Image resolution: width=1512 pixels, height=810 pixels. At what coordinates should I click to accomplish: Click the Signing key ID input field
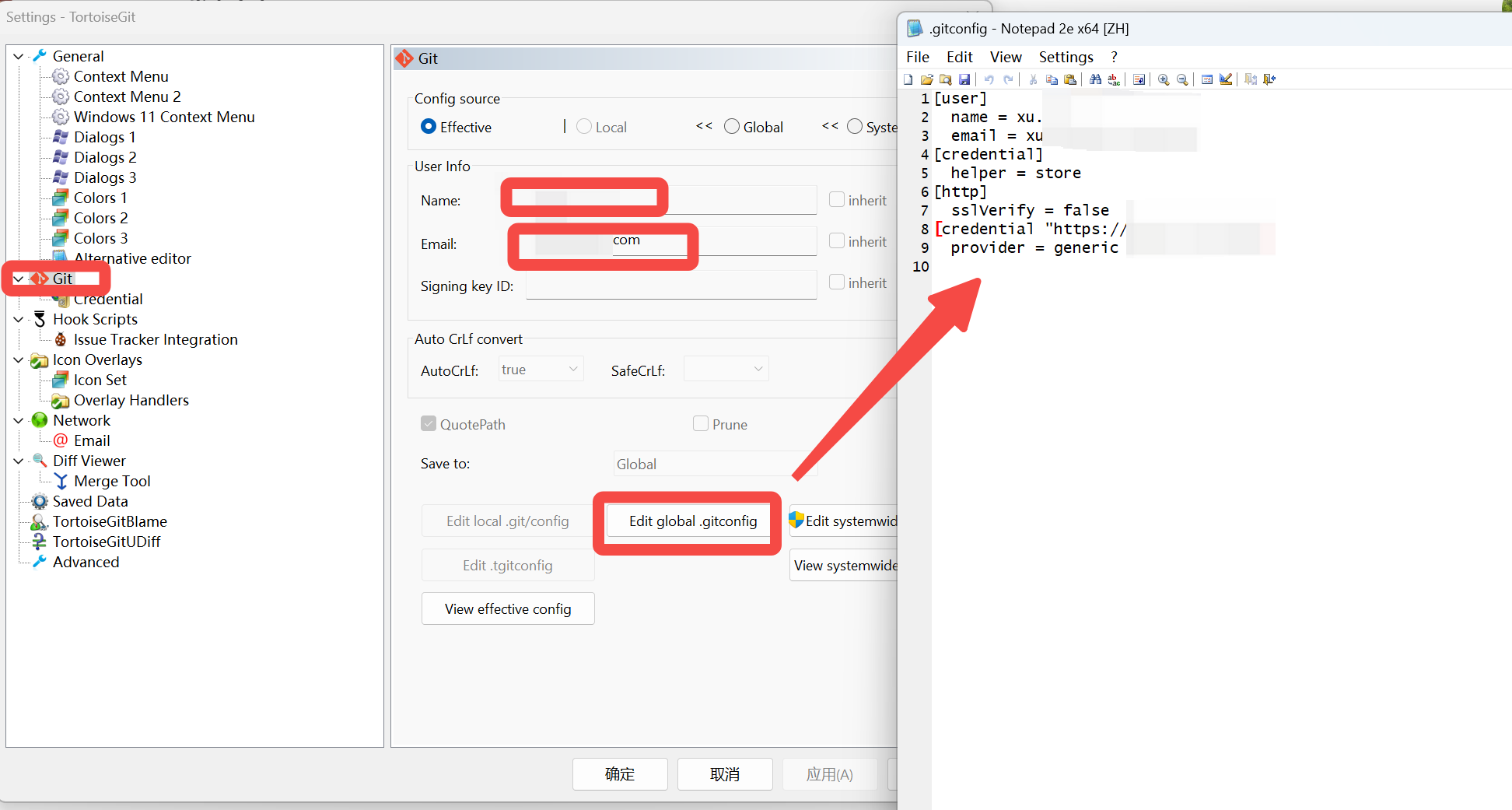click(671, 285)
